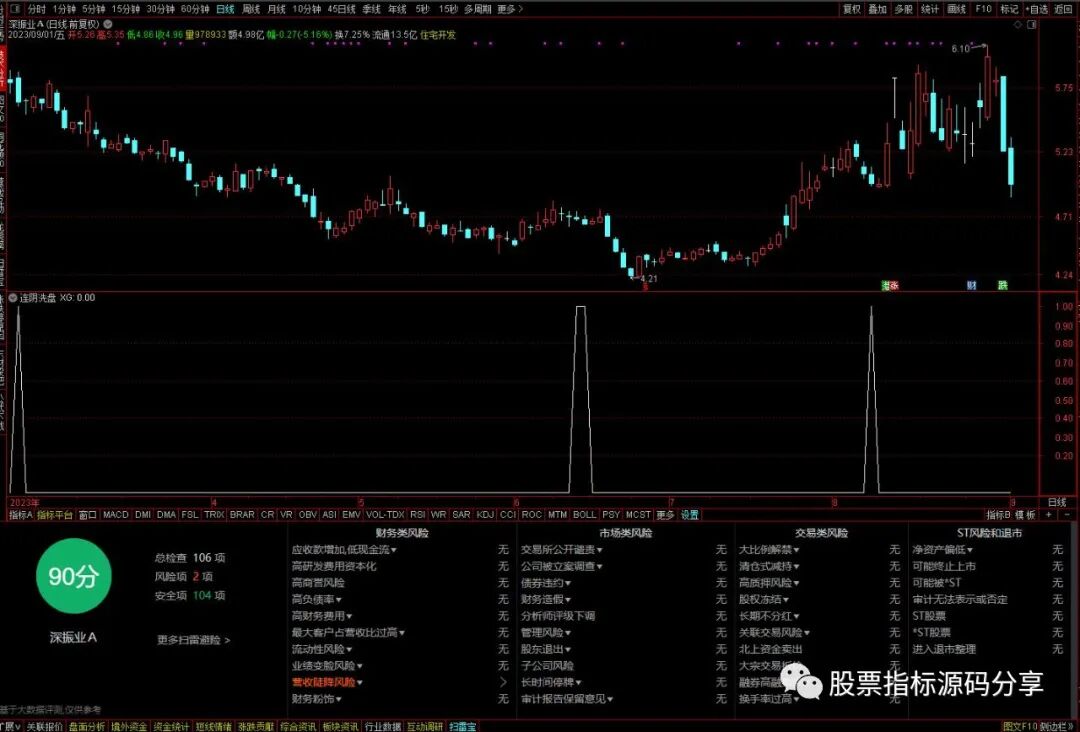
Task: Expand 高负债率 risk details
Action: click(317, 599)
